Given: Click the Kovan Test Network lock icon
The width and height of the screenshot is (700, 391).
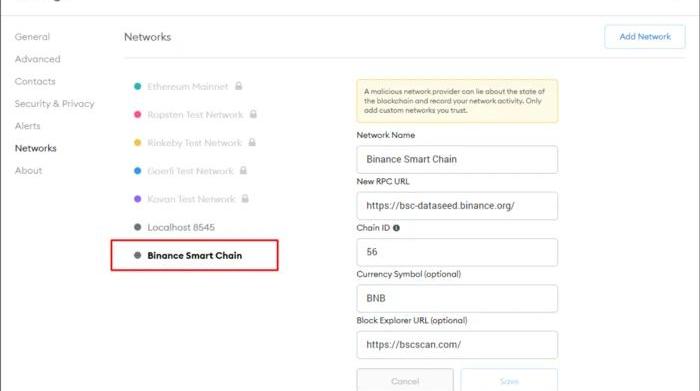Looking at the screenshot, I should (x=245, y=198).
